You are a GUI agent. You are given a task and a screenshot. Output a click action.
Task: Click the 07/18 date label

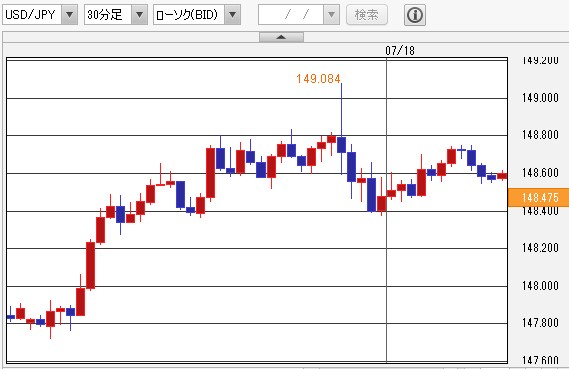400,50
